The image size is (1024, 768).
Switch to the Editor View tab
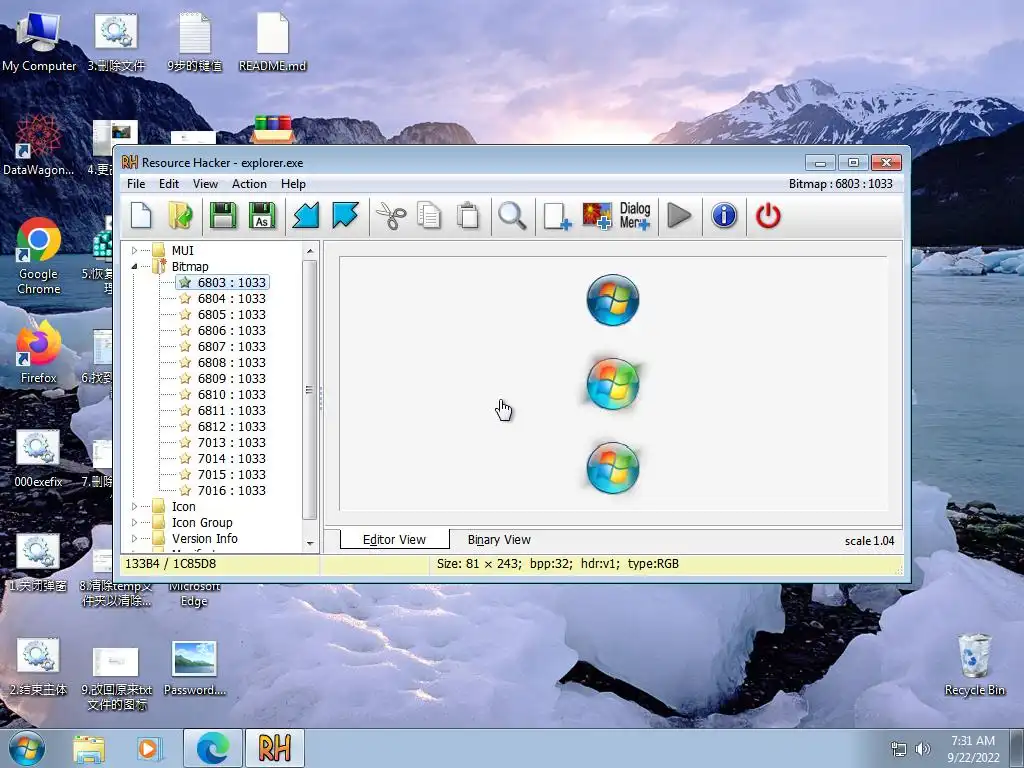click(394, 539)
